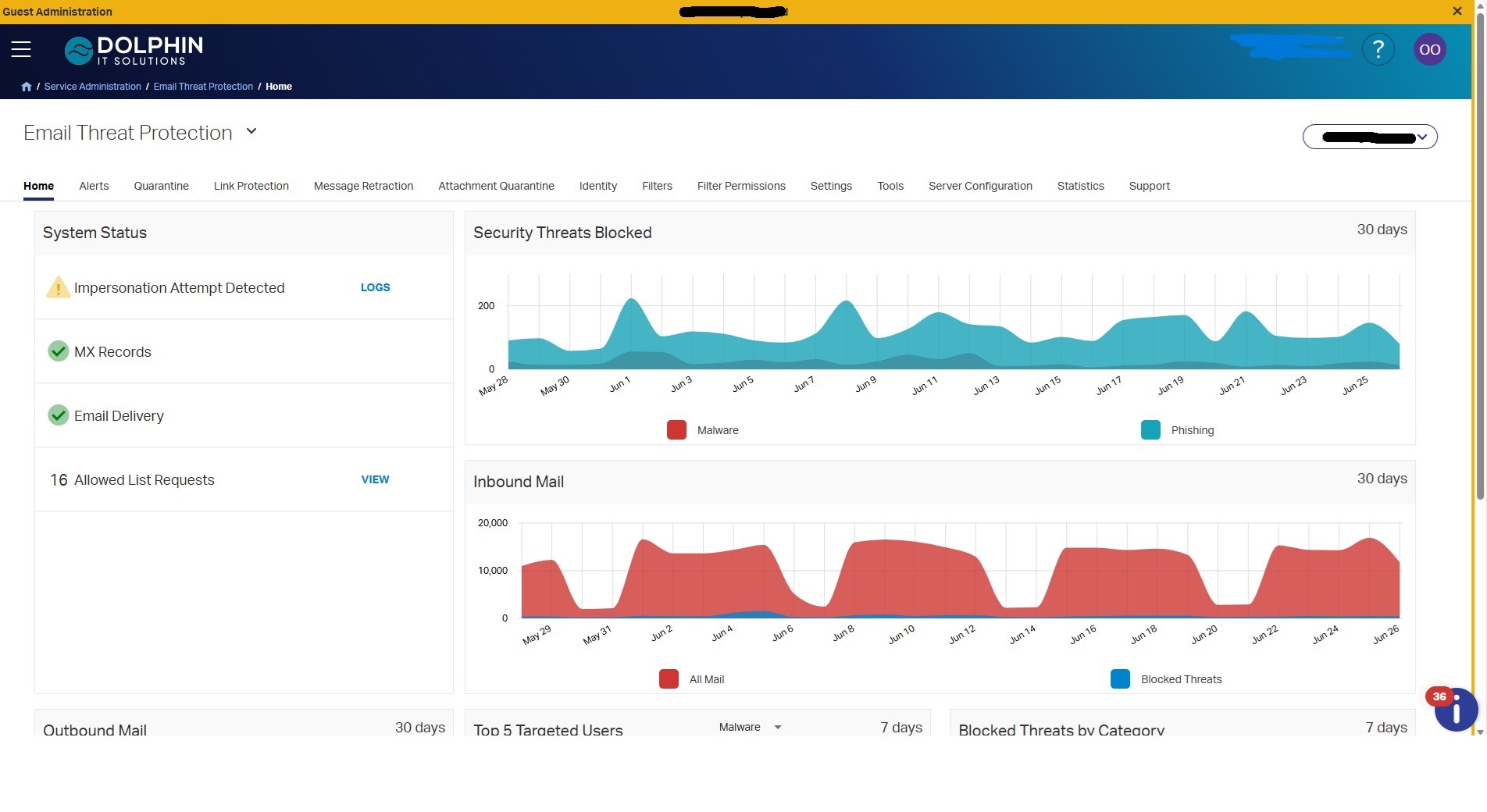Click VIEW for Allowed List Requests
Viewport: 1487px width, 812px height.
(375, 479)
